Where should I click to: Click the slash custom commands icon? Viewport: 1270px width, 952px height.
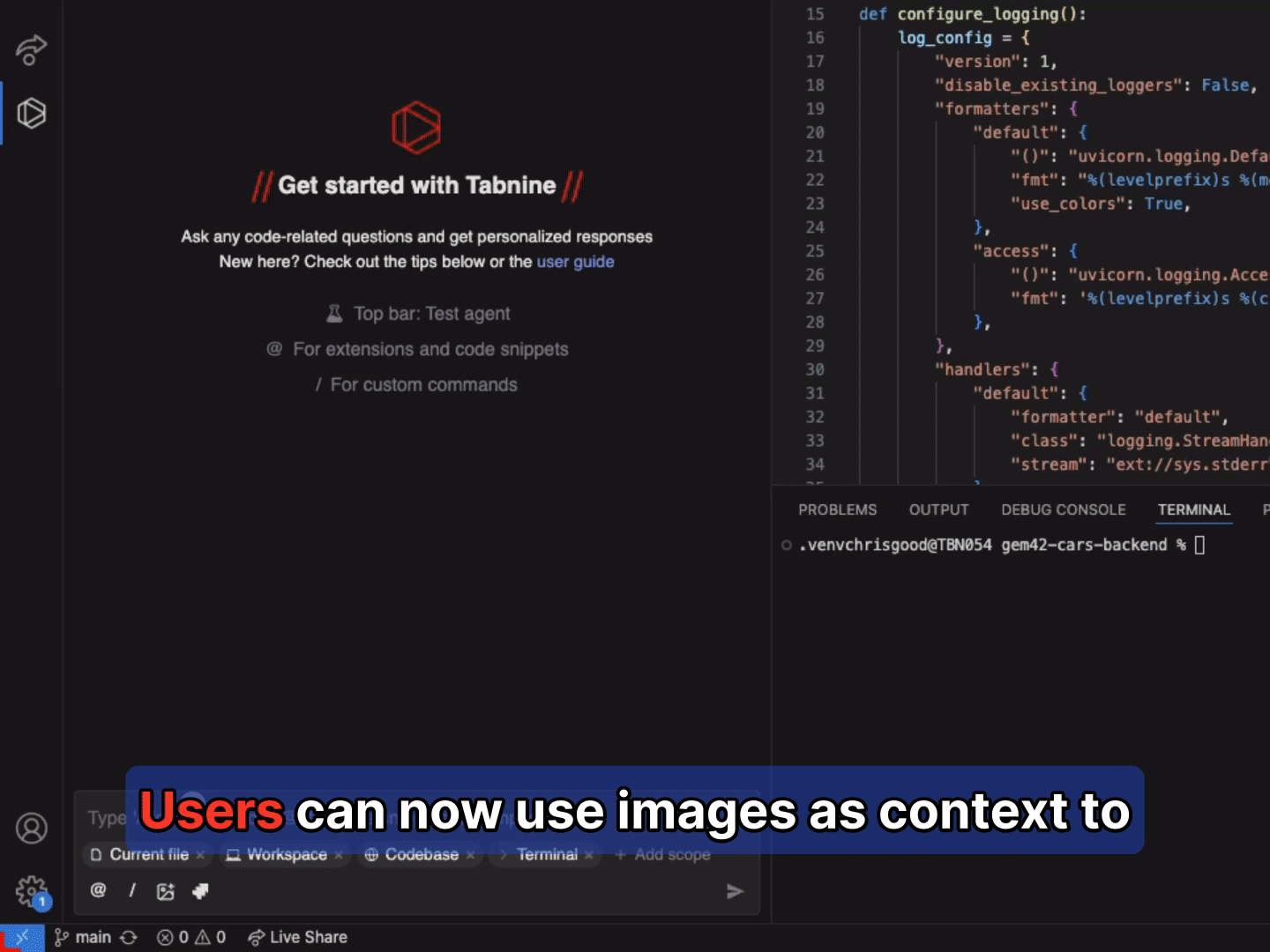click(132, 890)
